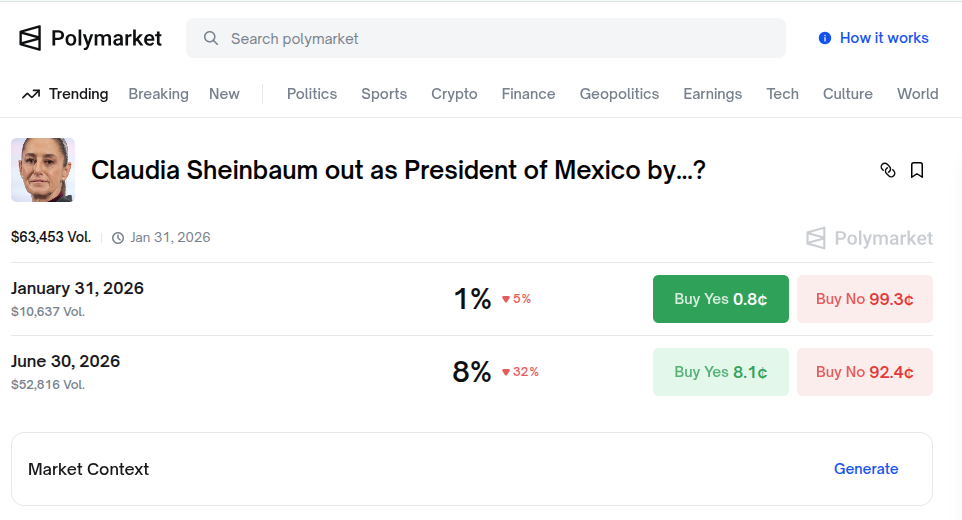Bookmark this market

(917, 170)
